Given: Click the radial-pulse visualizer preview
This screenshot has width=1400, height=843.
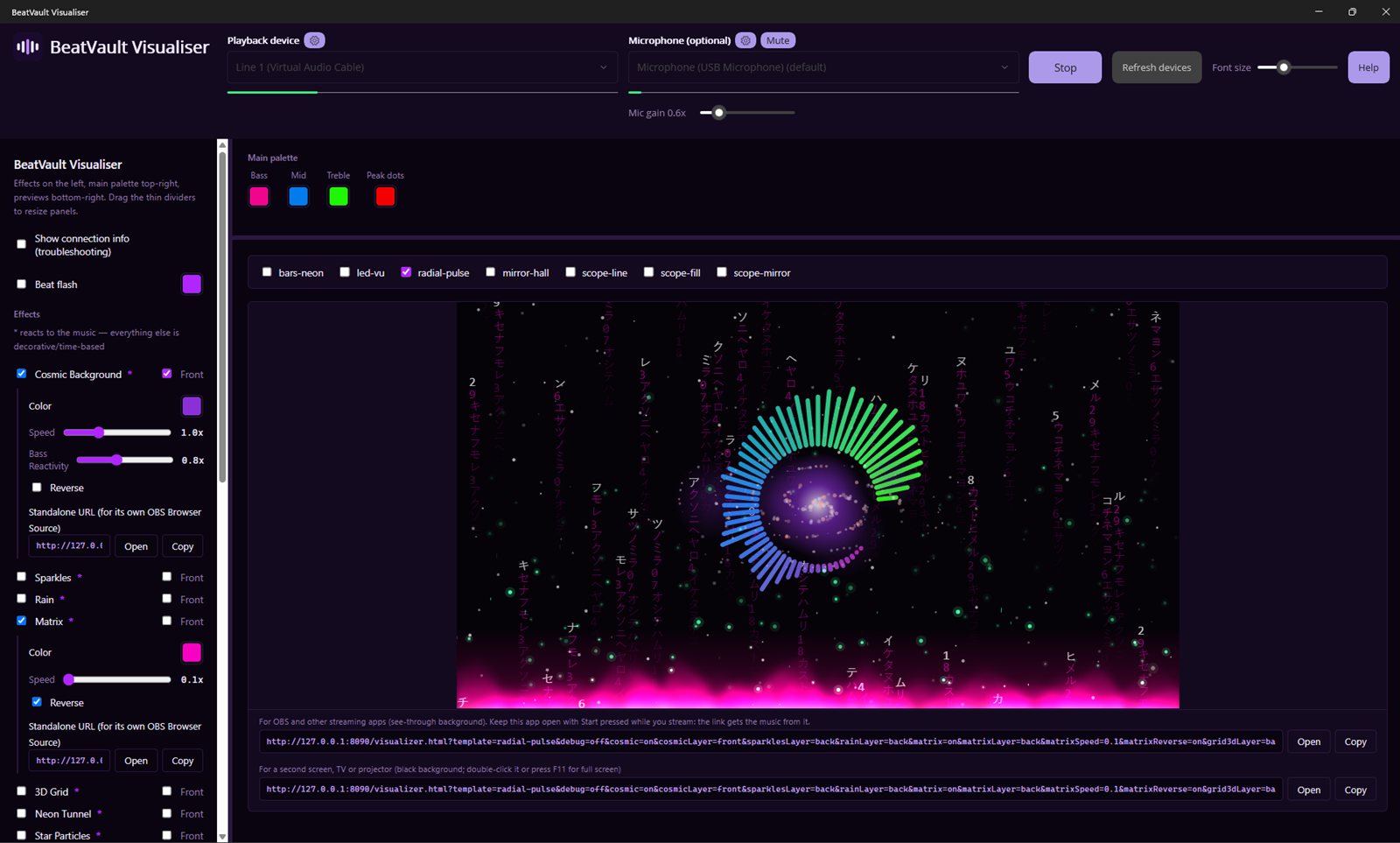Looking at the screenshot, I should pos(818,505).
